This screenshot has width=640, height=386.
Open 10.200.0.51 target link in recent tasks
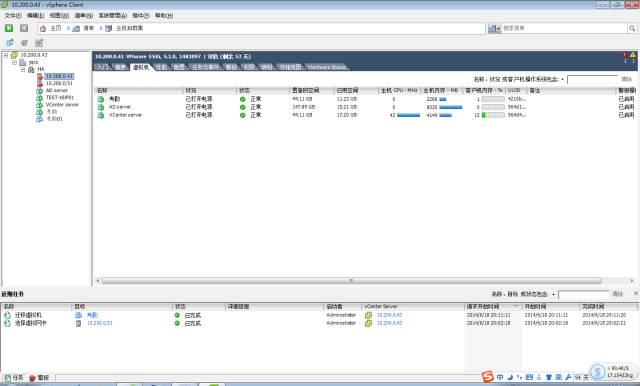click(100, 323)
